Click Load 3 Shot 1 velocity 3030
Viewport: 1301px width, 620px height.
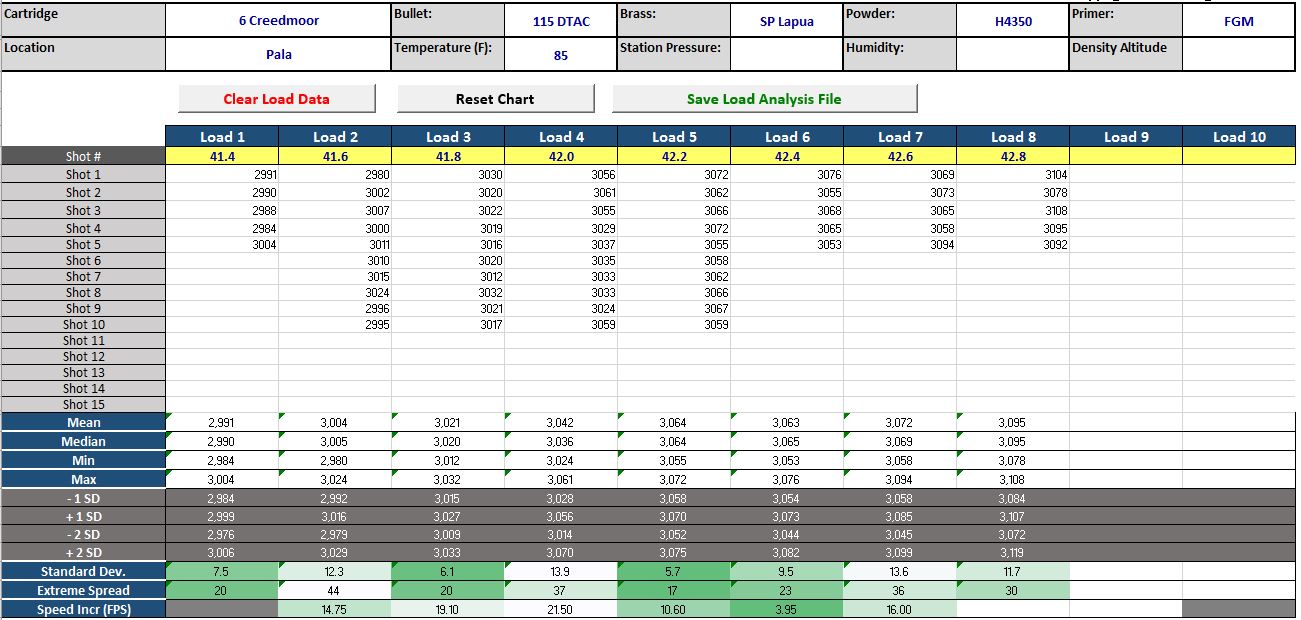click(x=448, y=175)
